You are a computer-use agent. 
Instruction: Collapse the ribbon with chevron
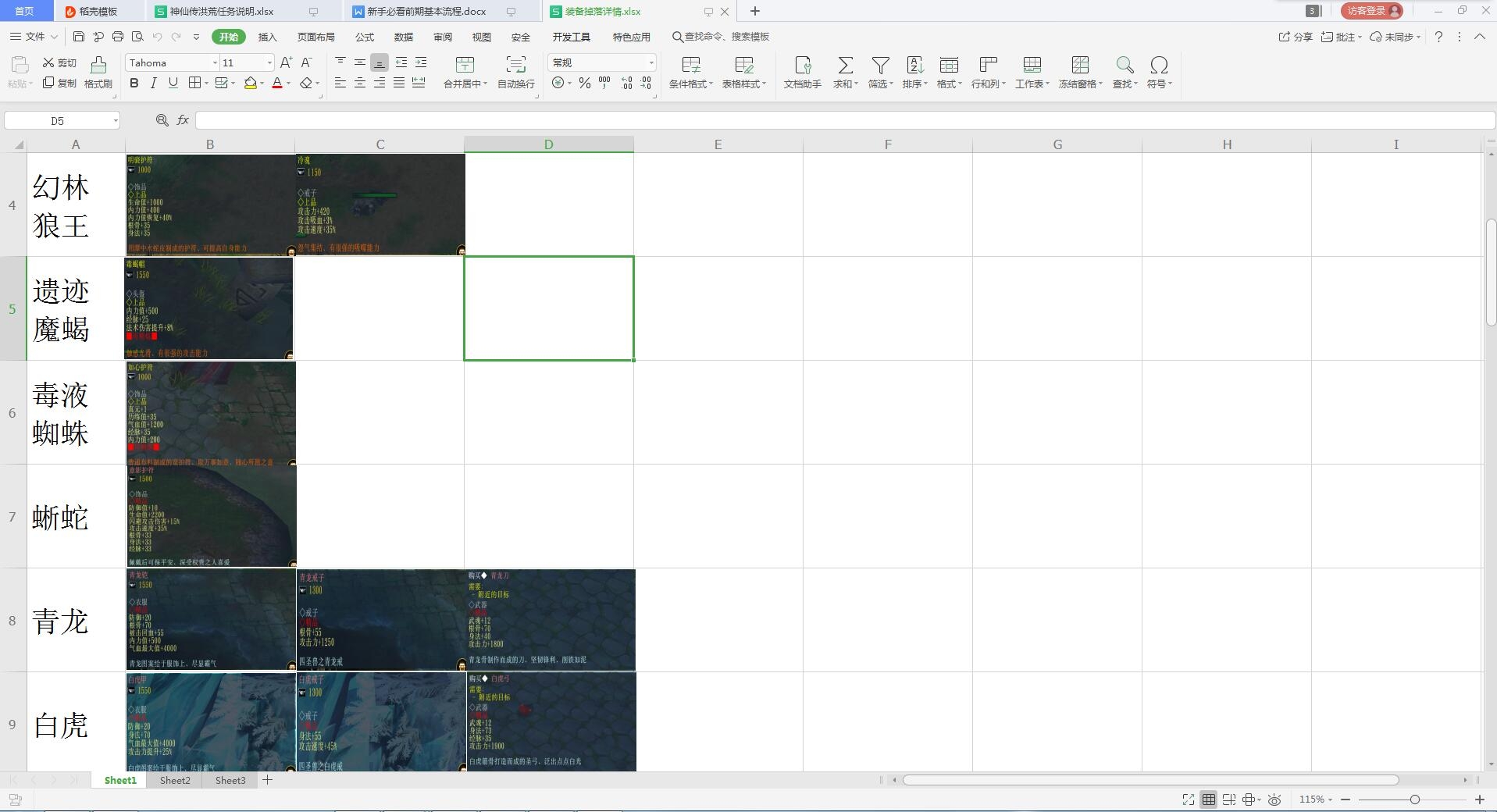1479,37
